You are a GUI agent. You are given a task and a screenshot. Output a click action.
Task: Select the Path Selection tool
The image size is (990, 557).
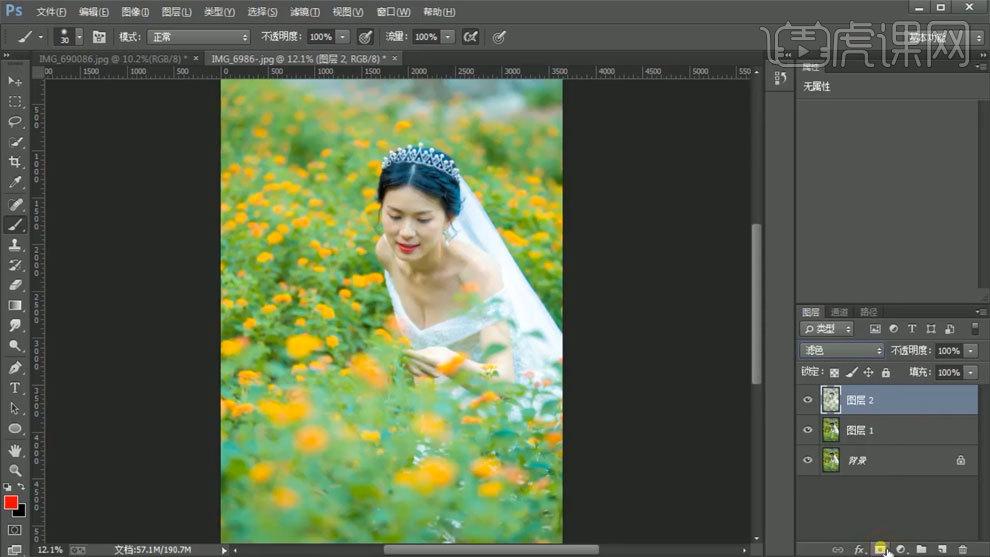[15, 408]
